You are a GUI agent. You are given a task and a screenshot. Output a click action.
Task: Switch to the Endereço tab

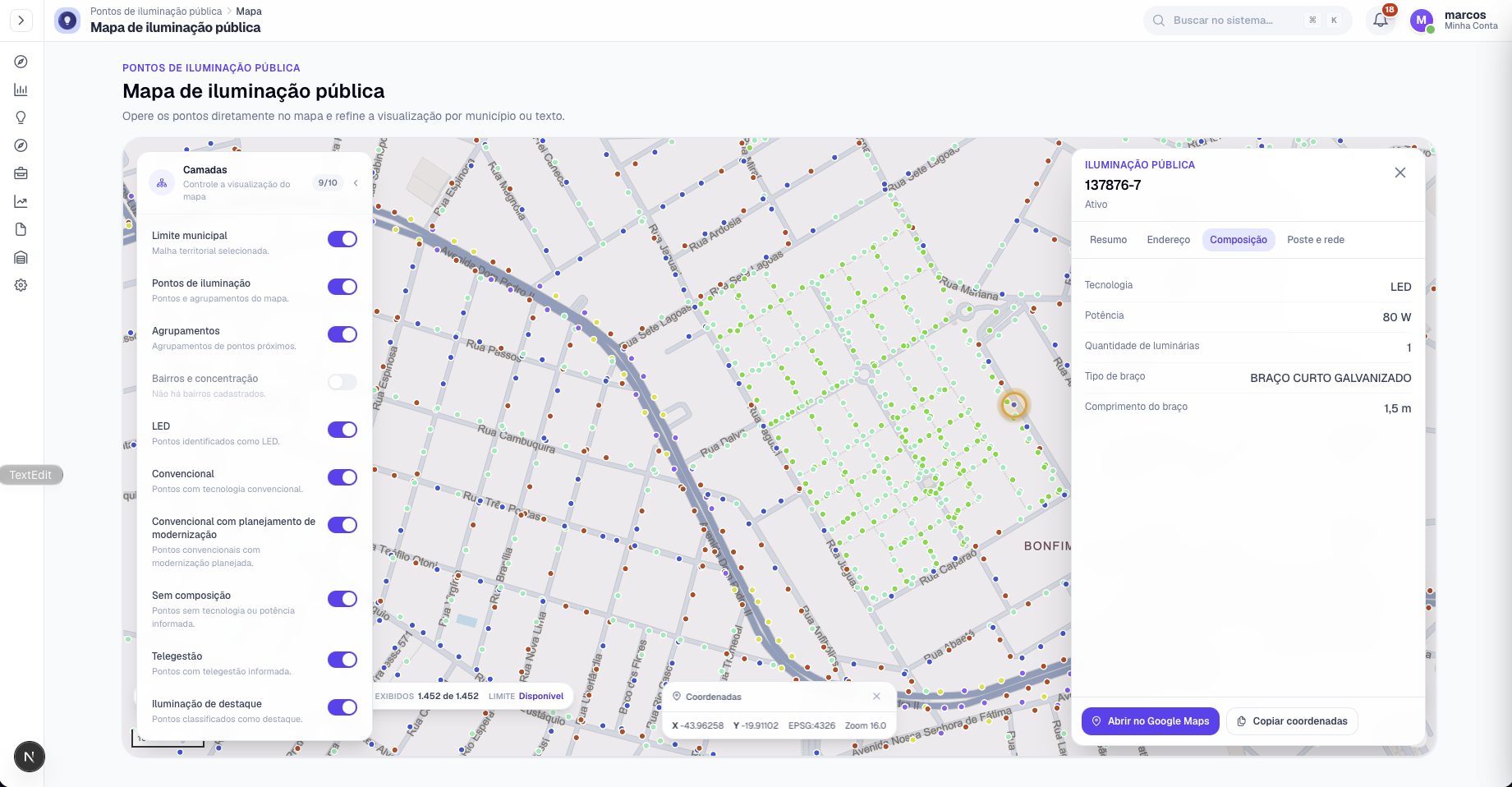coord(1168,240)
